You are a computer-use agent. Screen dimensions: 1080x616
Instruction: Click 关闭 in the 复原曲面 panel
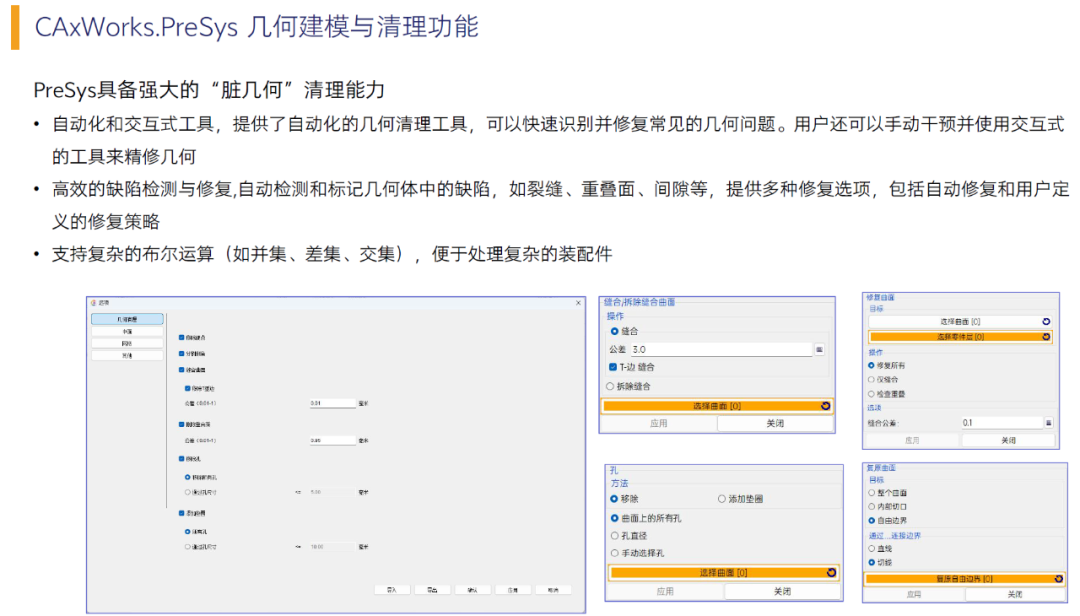tap(1015, 594)
